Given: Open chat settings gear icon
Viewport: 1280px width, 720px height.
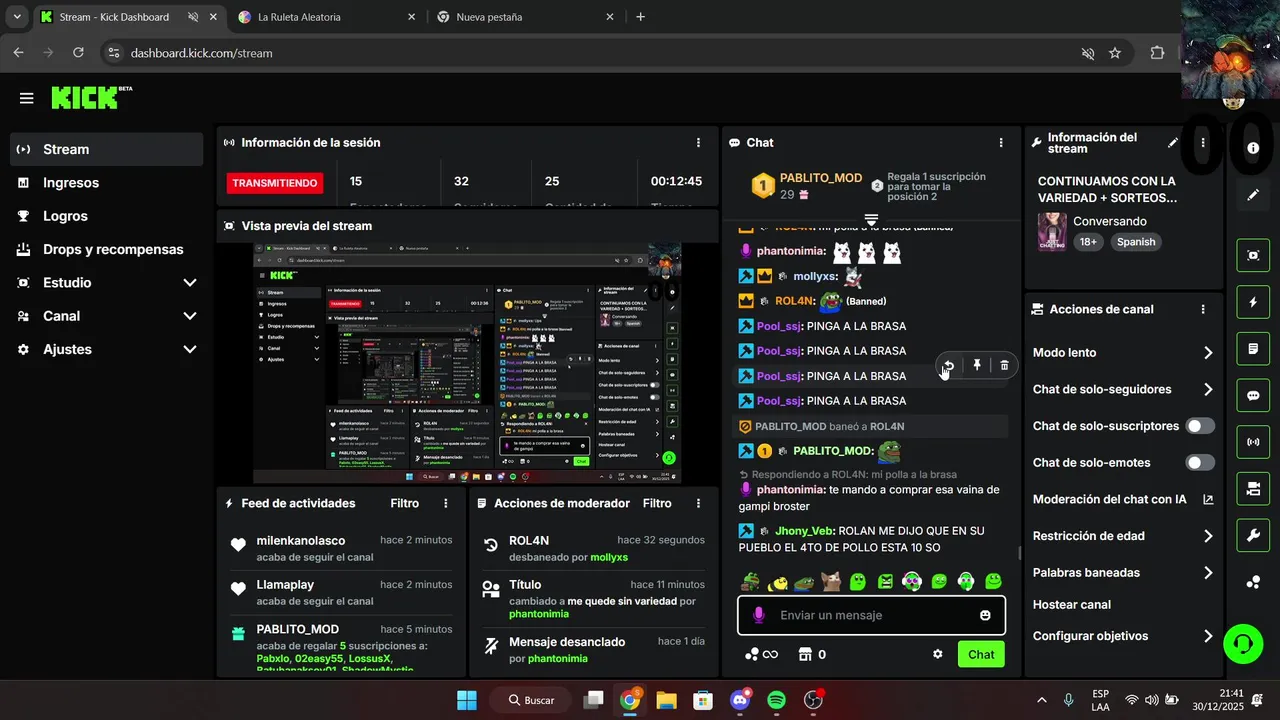Looking at the screenshot, I should [938, 654].
